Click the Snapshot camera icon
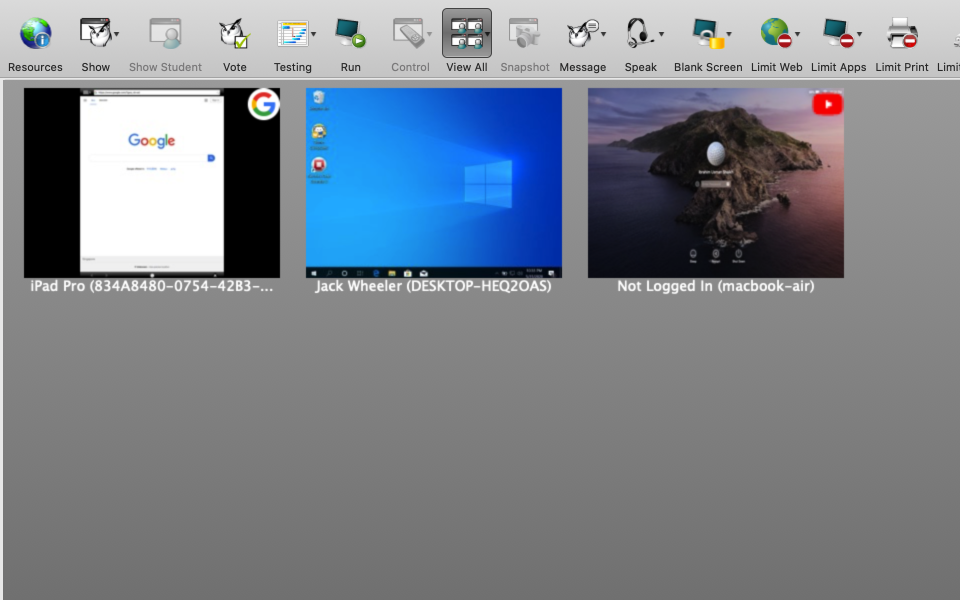960x600 pixels. pyautogui.click(x=524, y=35)
